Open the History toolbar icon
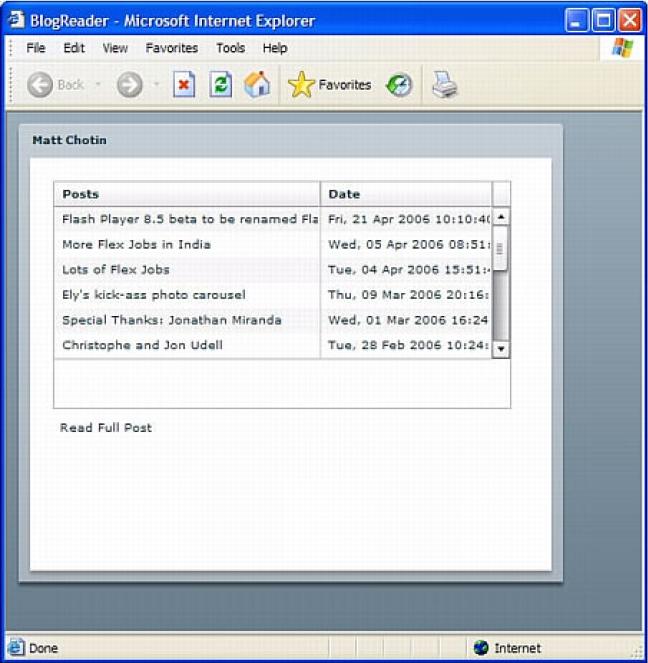This screenshot has width=648, height=663. (x=400, y=85)
